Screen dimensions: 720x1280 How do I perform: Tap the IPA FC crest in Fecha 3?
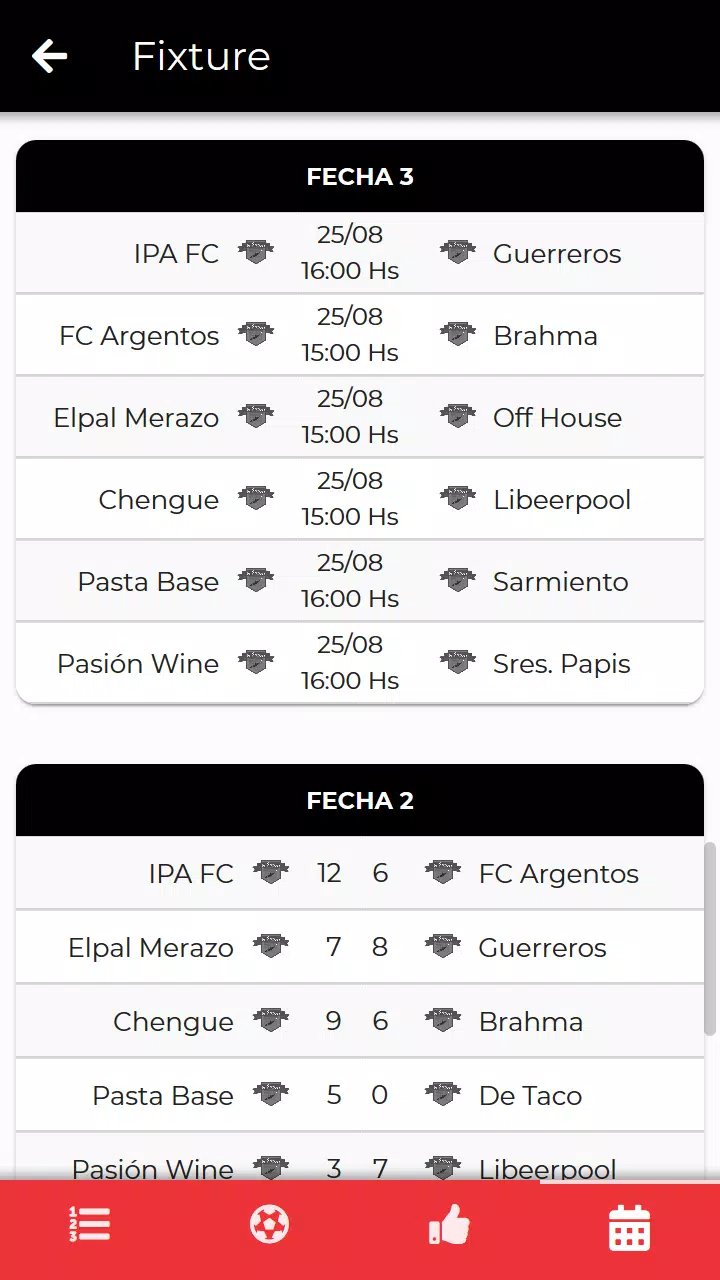pos(256,252)
